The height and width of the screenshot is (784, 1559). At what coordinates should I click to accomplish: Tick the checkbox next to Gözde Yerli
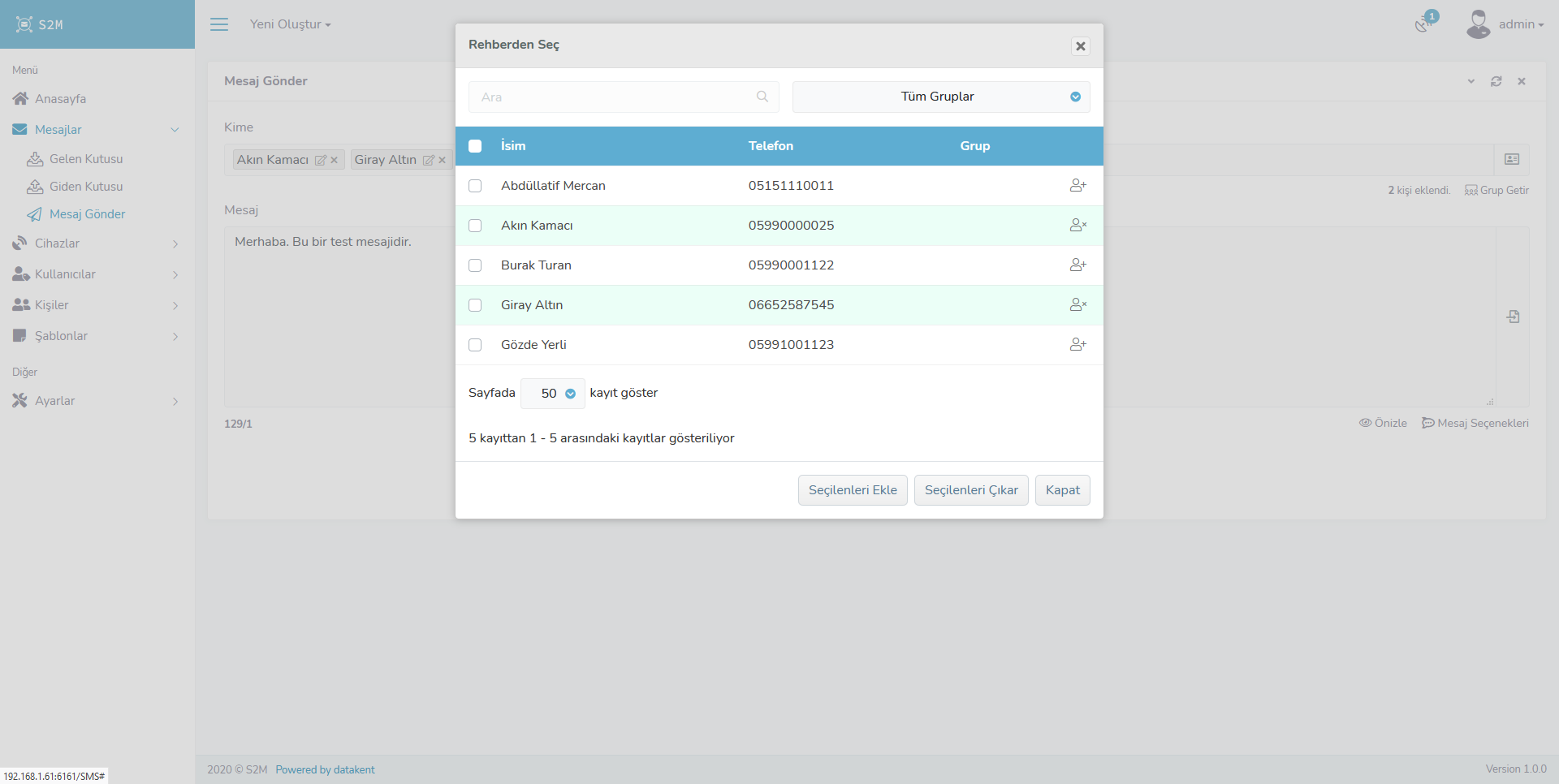click(x=475, y=345)
